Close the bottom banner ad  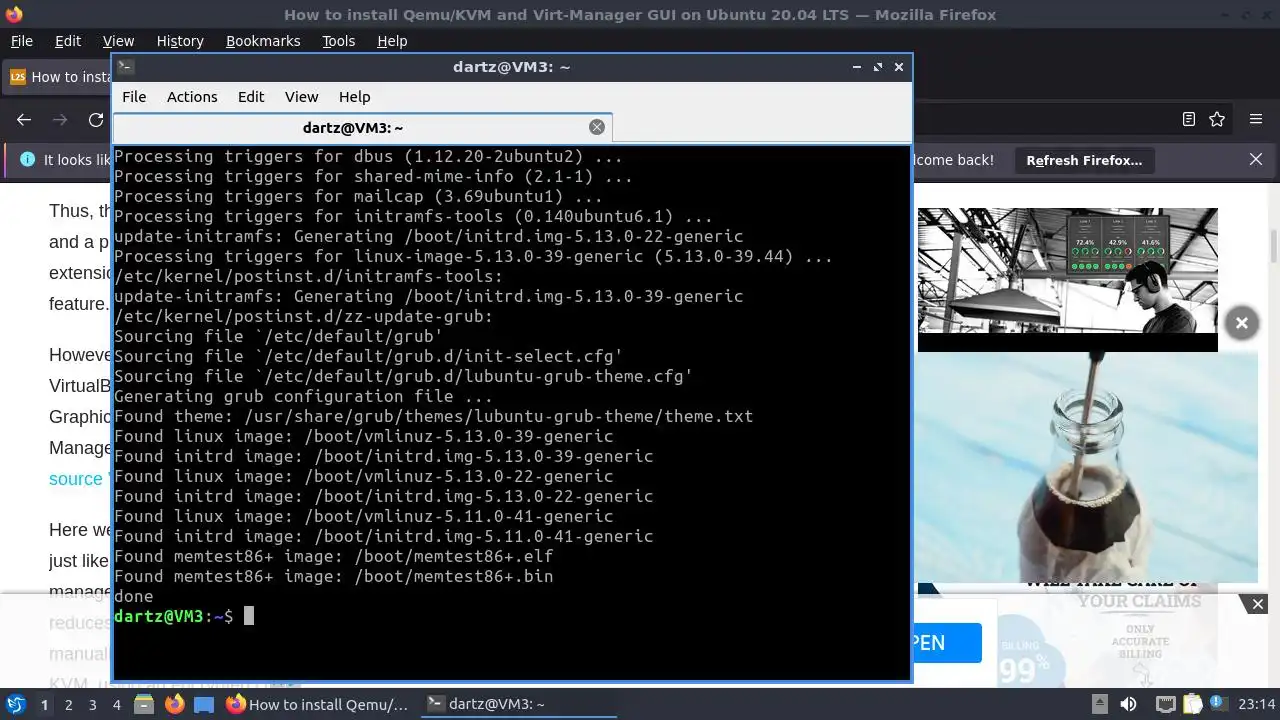click(1258, 604)
